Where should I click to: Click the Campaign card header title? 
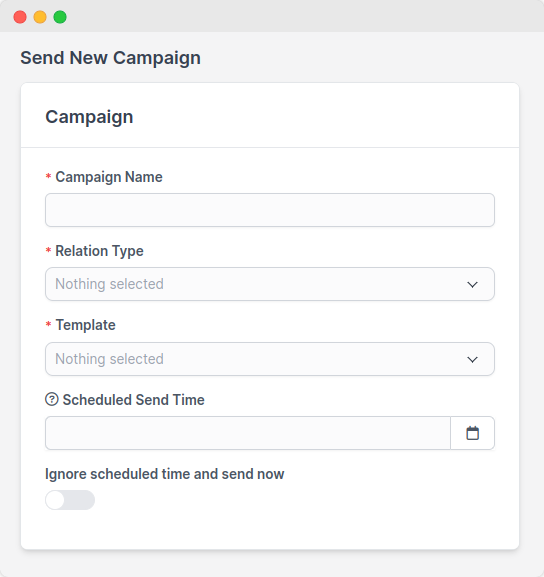pyautogui.click(x=89, y=117)
